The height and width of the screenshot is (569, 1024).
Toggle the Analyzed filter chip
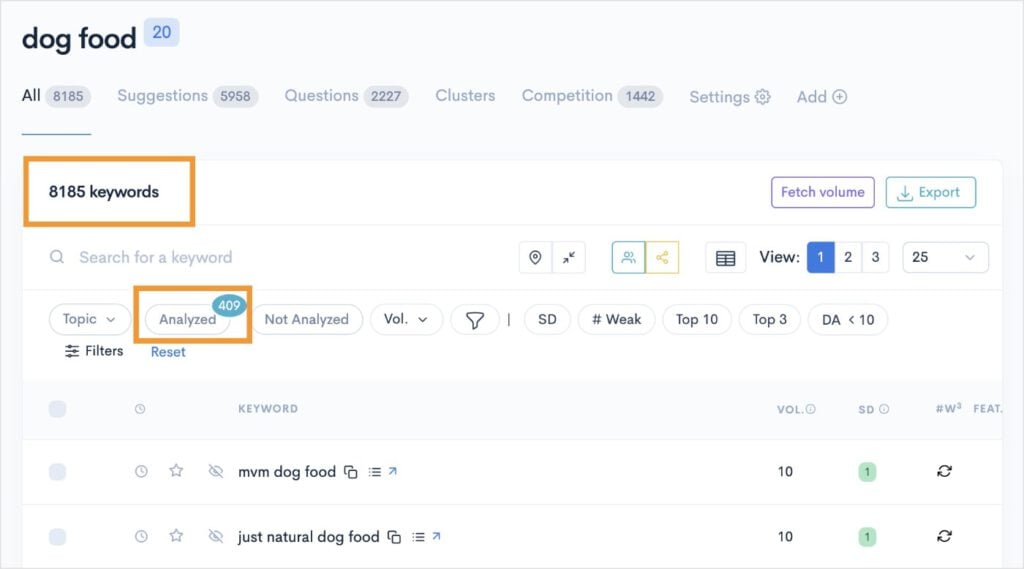188,319
